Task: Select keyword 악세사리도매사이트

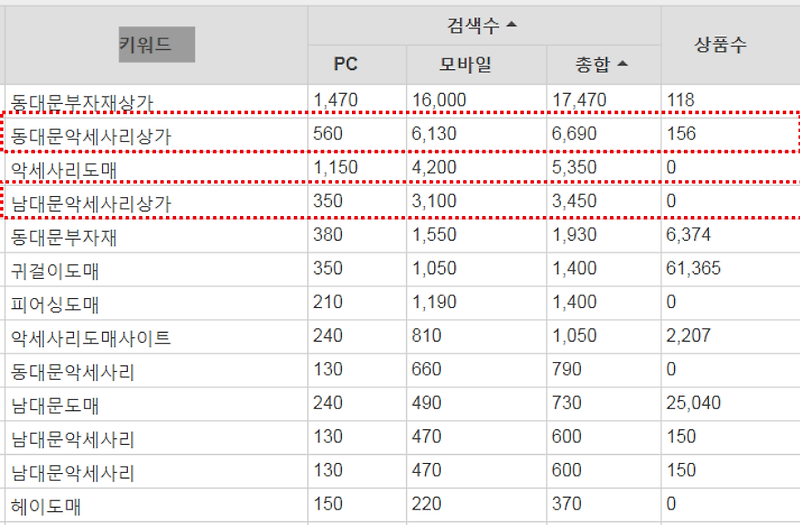Action: [x=91, y=338]
